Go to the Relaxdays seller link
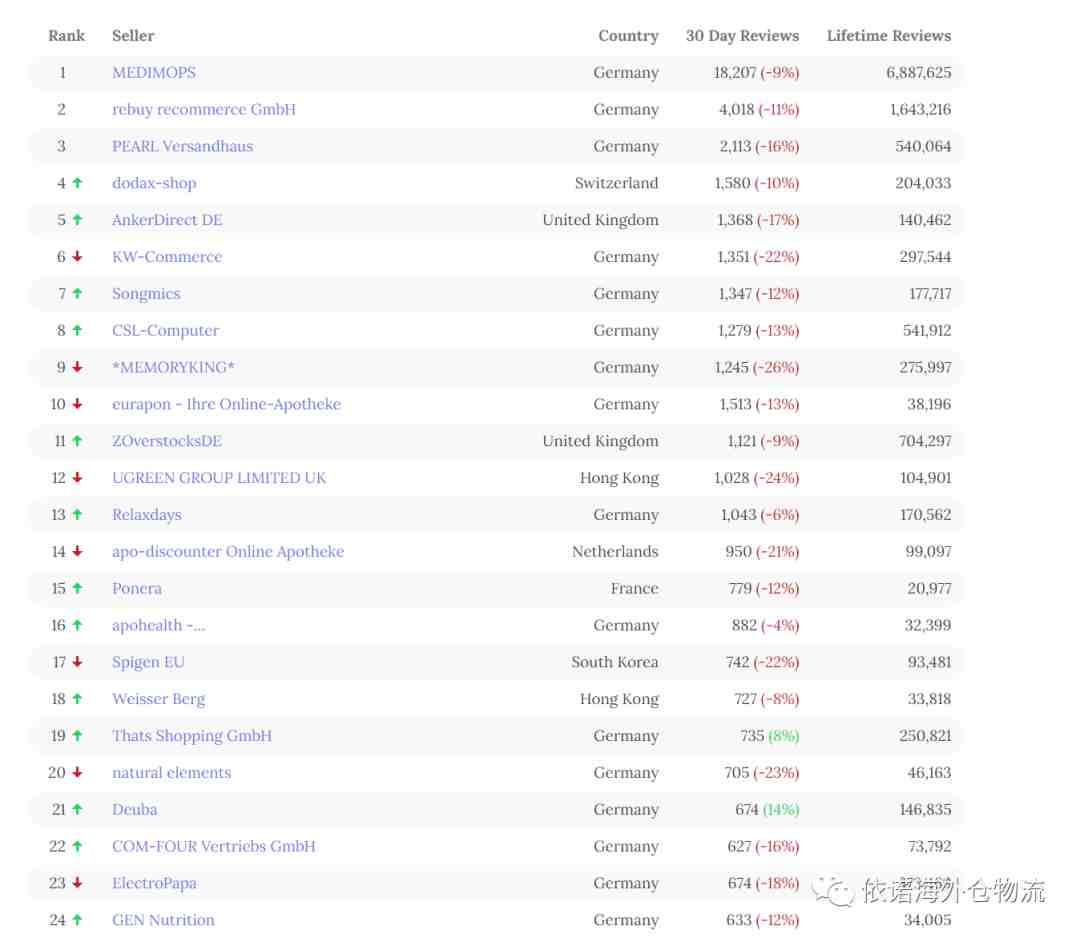Screen dimensions: 1080x938 pyautogui.click(x=147, y=514)
